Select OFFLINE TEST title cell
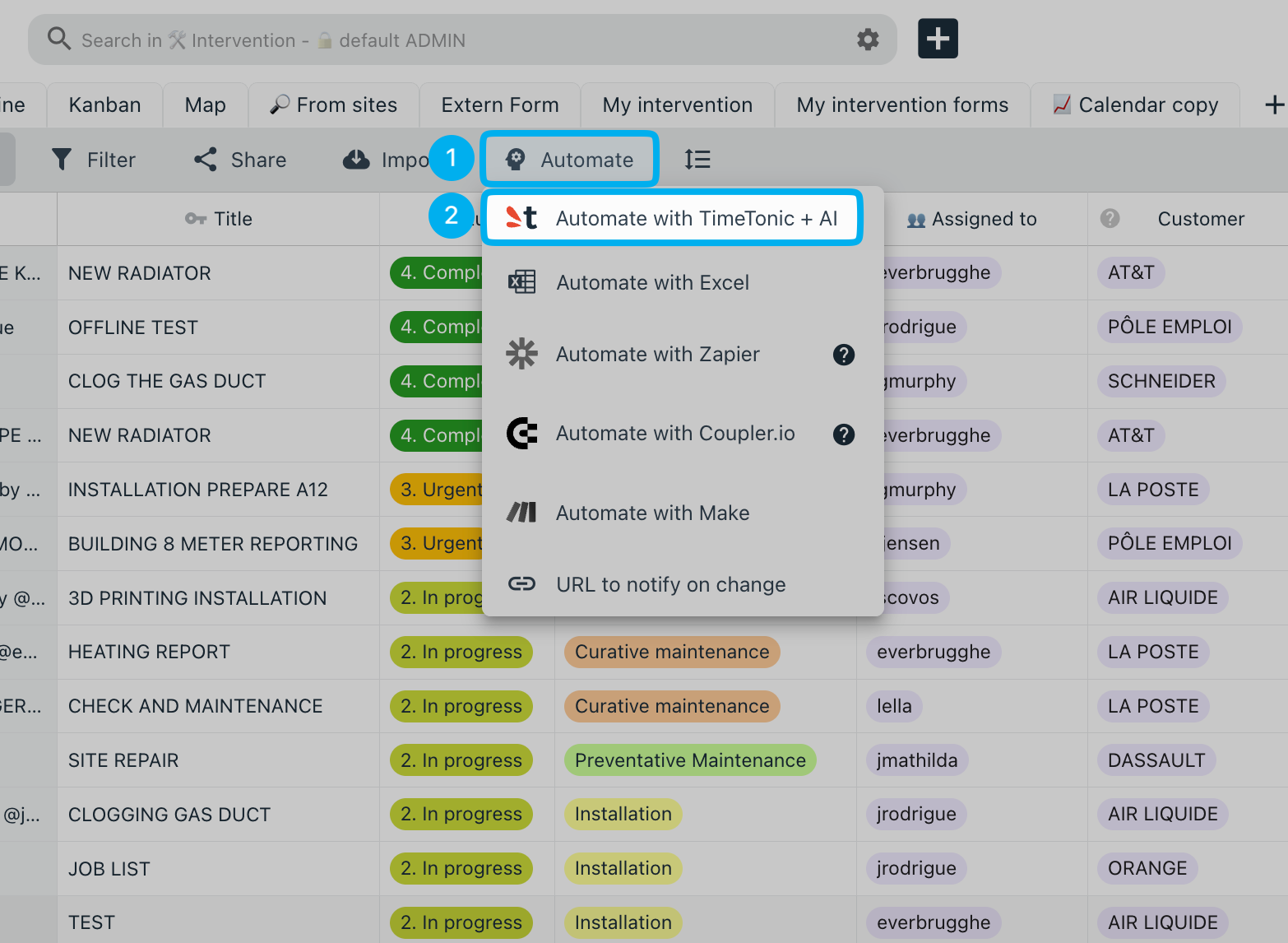 tap(219, 327)
